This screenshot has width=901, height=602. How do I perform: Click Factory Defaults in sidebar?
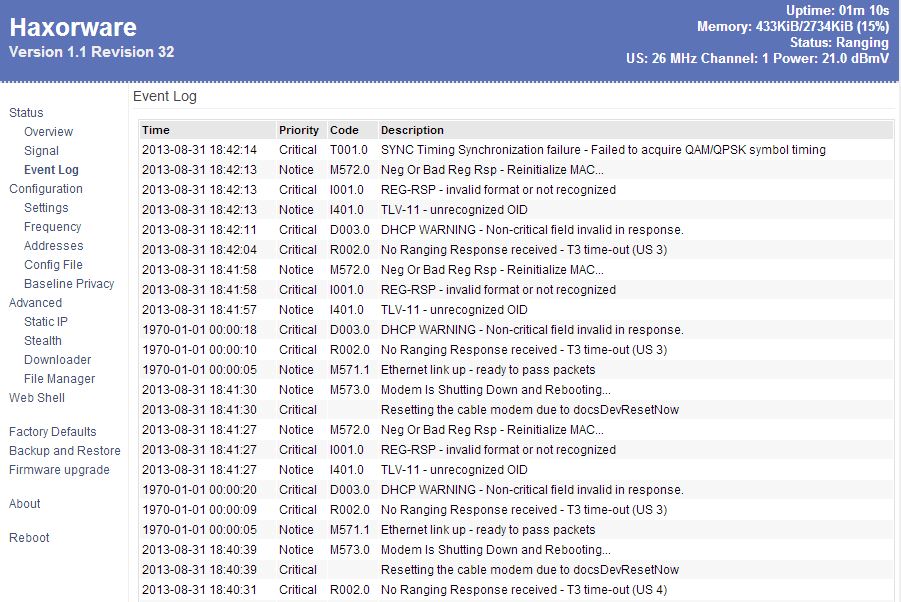(52, 432)
